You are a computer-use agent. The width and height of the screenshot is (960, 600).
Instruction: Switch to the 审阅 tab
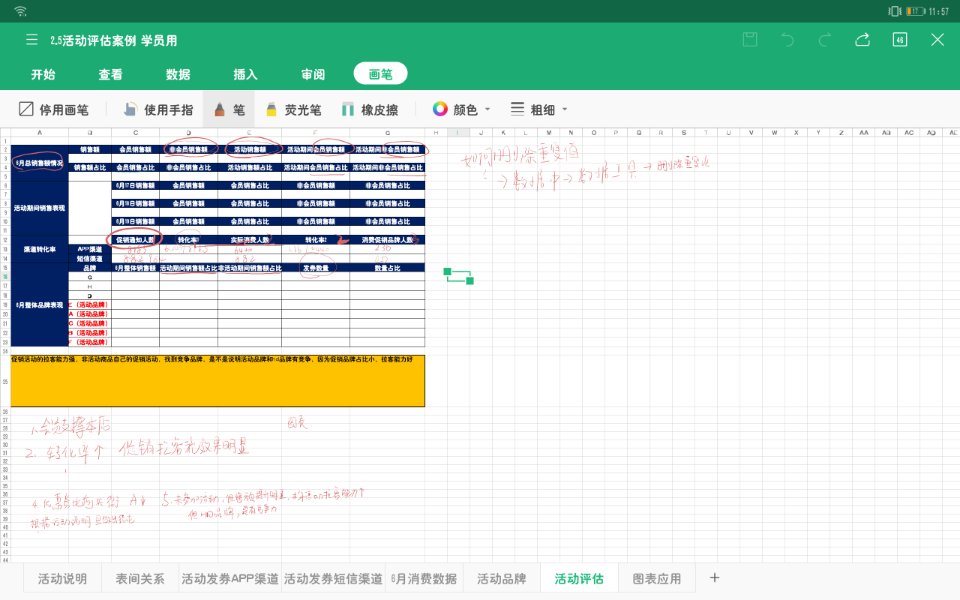point(313,74)
